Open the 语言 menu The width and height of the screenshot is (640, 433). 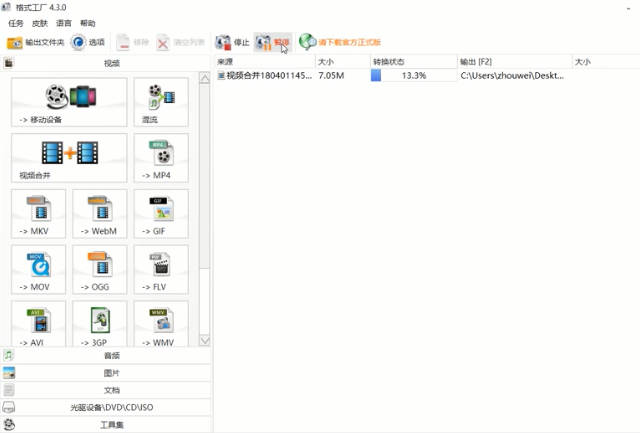click(x=64, y=23)
